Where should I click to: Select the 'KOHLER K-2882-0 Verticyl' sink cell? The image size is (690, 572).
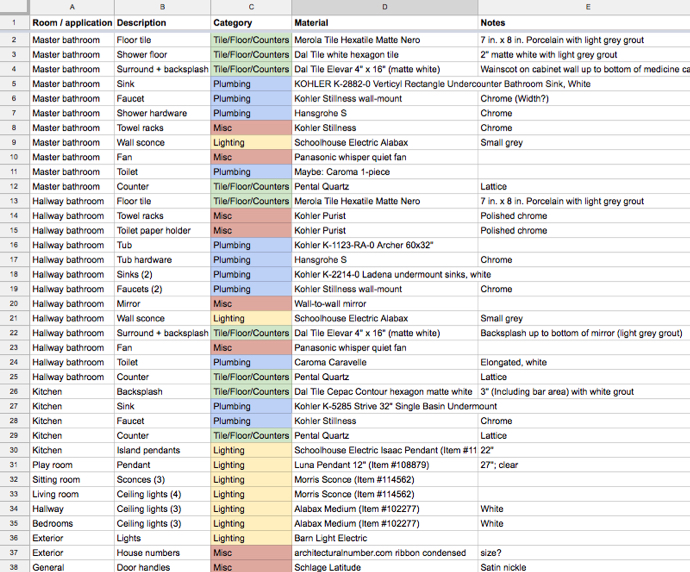[385, 84]
